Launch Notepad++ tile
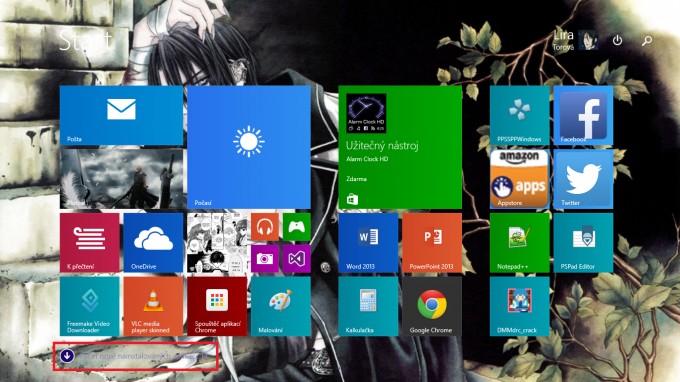The height and width of the screenshot is (382, 680). tap(520, 242)
